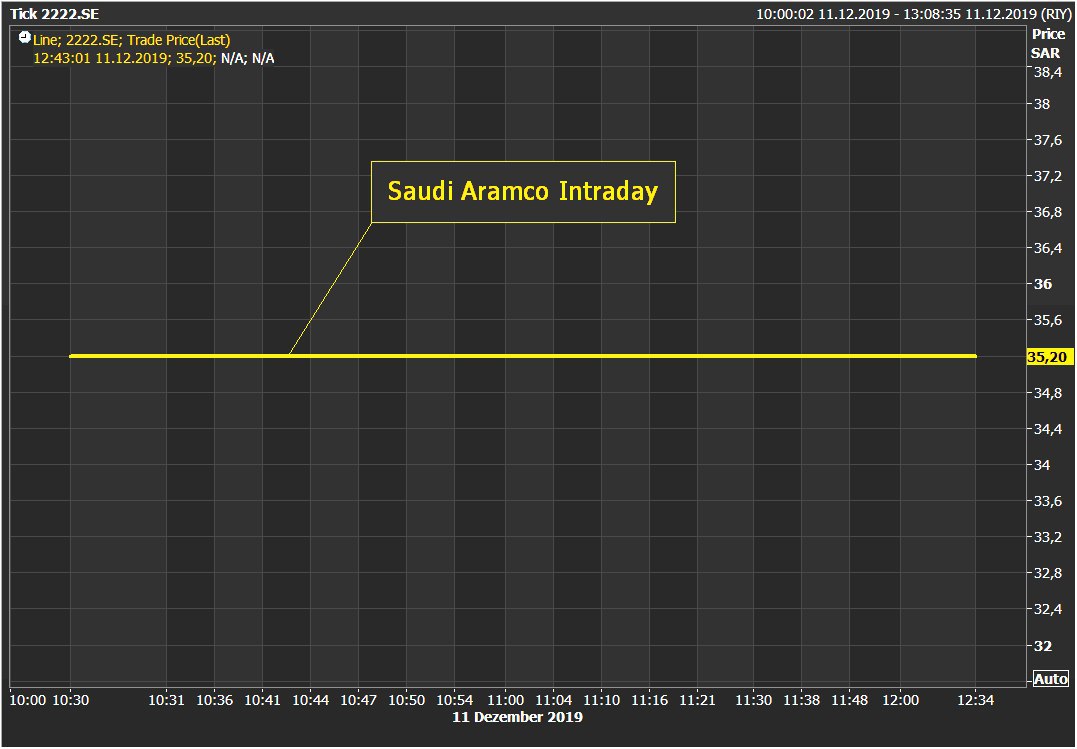Click the 11:04 time axis label
This screenshot has width=1077, height=749.
[554, 700]
